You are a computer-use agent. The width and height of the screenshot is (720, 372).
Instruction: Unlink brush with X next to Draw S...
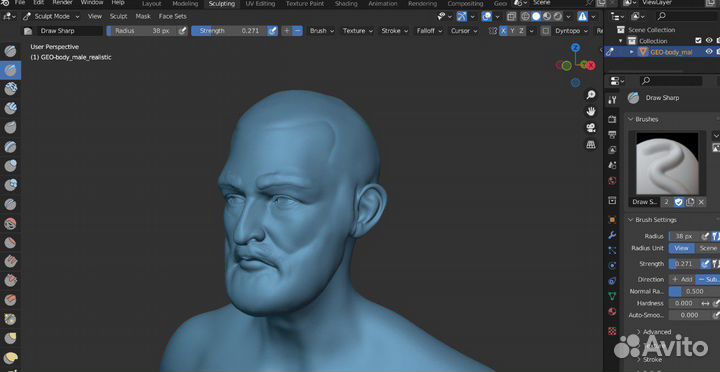pos(701,202)
